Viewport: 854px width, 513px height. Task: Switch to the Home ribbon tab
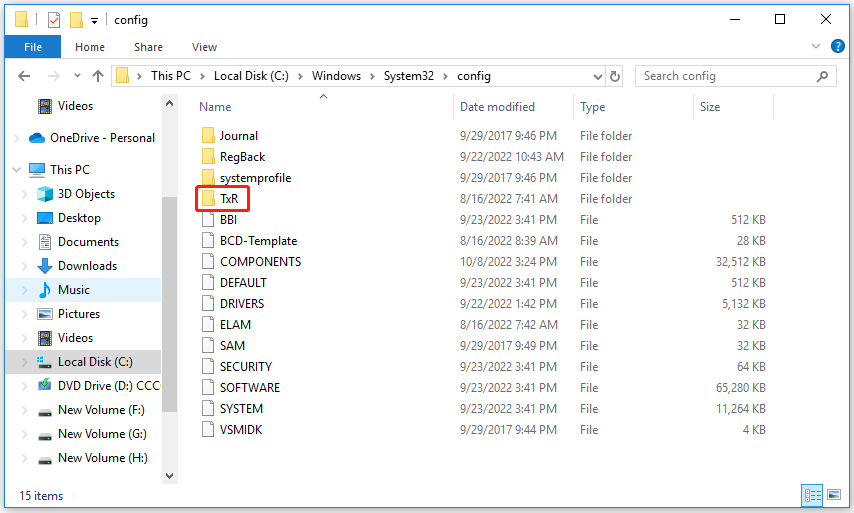coord(90,47)
